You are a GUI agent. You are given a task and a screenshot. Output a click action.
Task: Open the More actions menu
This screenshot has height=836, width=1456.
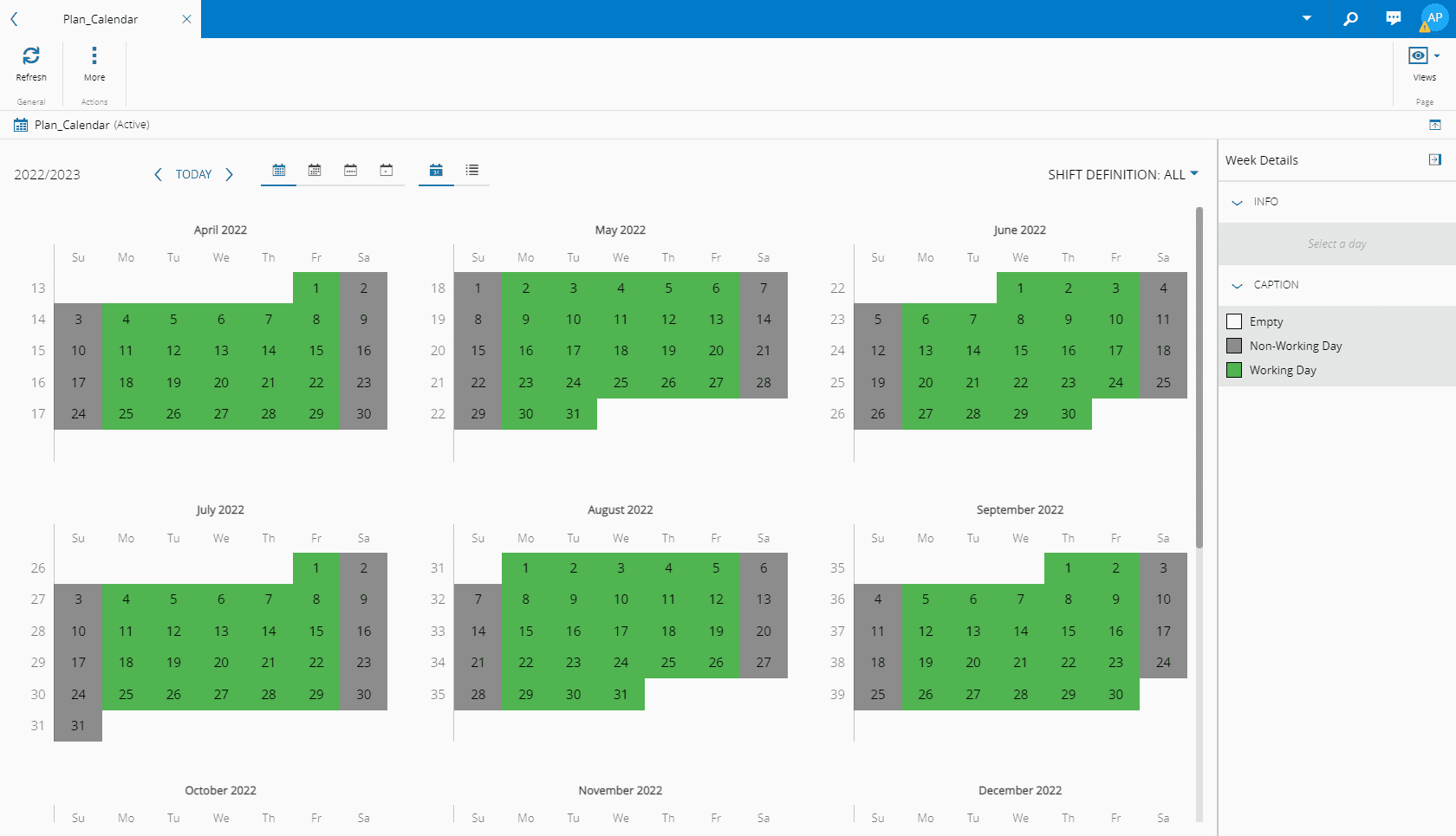click(94, 56)
